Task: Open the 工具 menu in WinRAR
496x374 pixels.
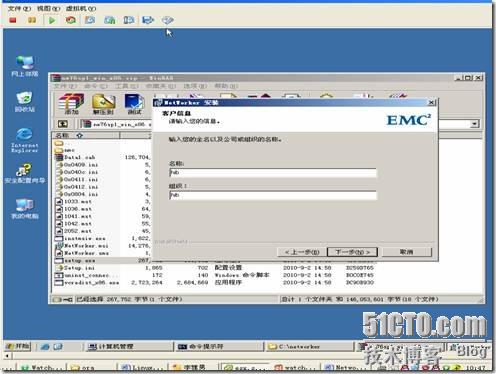Action: [x=127, y=86]
